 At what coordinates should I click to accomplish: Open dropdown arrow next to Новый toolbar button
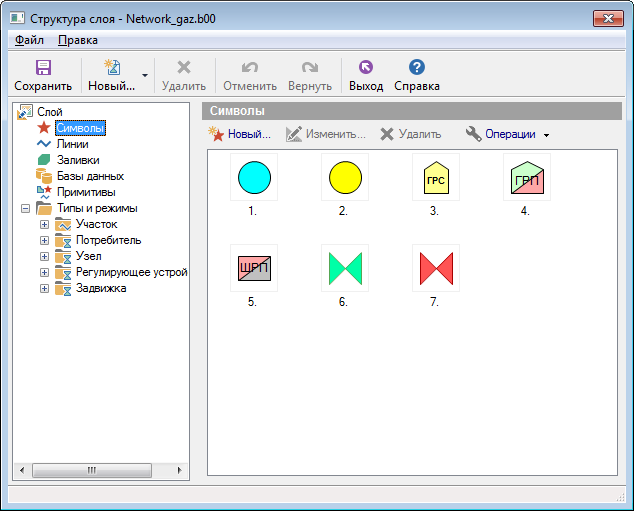coord(145,76)
